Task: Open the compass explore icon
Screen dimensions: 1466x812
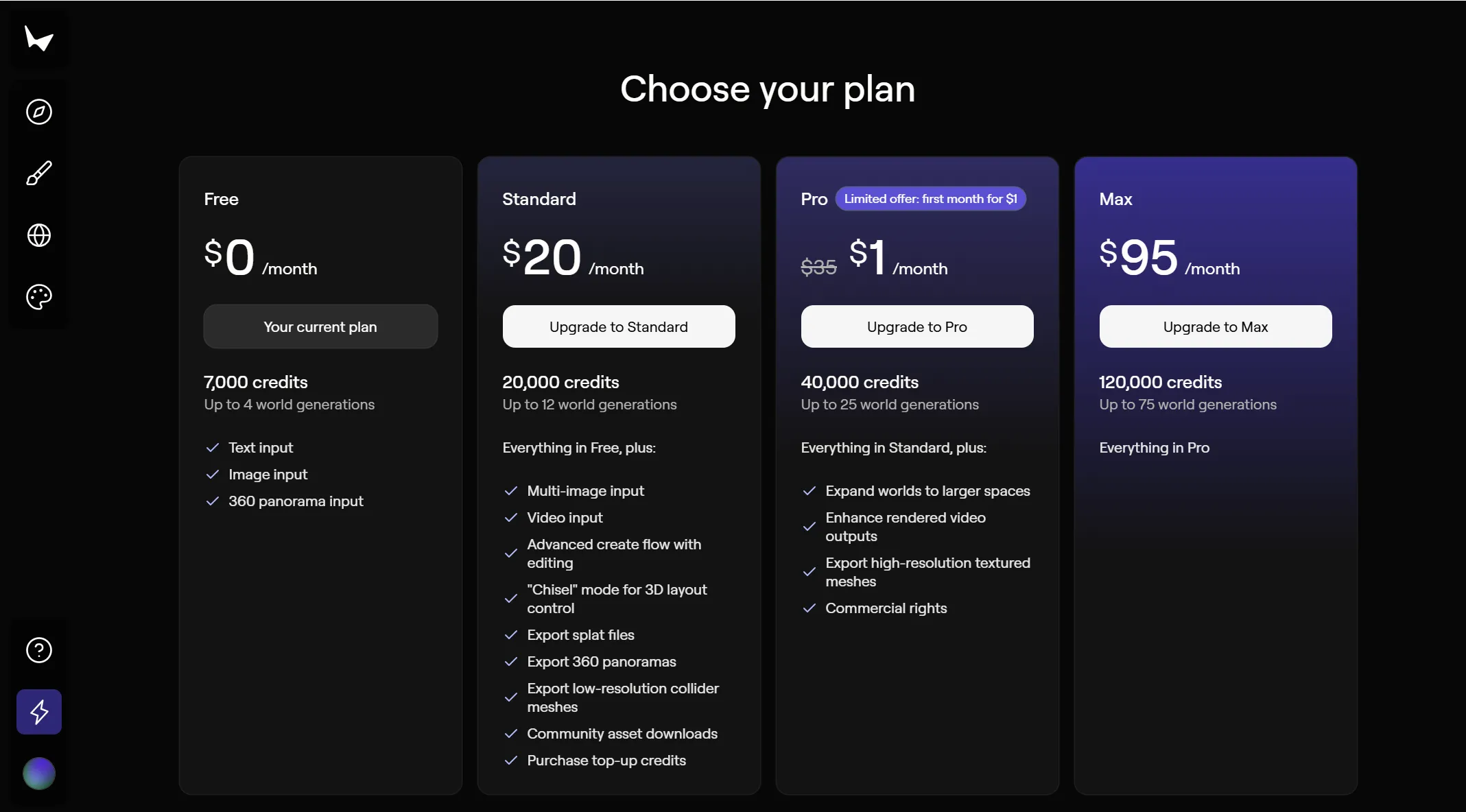Action: (39, 112)
